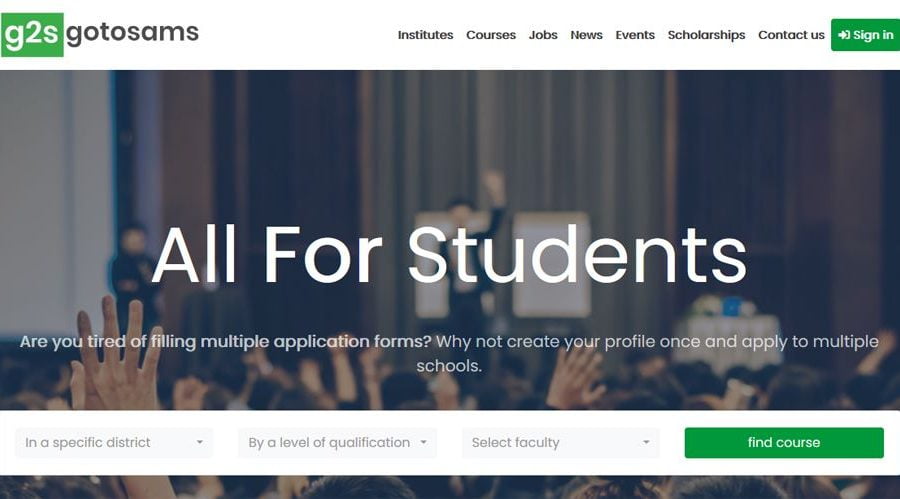
Task: Click the qualification dropdown caret
Action: 424,442
